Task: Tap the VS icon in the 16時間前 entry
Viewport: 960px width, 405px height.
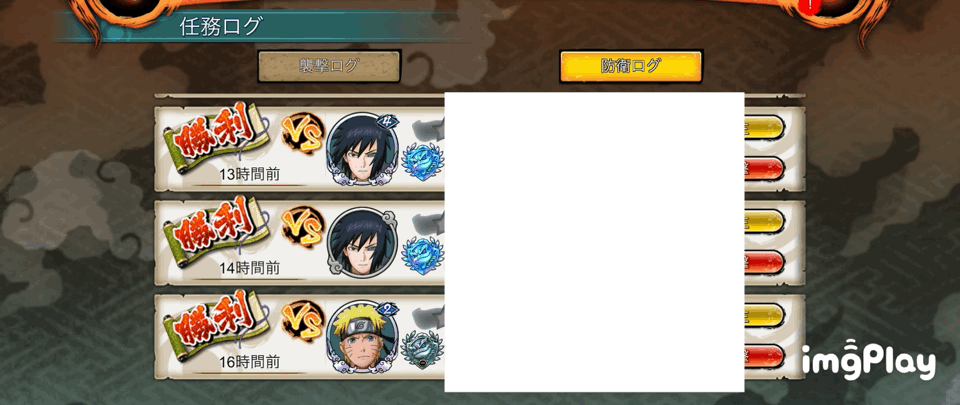Action: pyautogui.click(x=303, y=322)
